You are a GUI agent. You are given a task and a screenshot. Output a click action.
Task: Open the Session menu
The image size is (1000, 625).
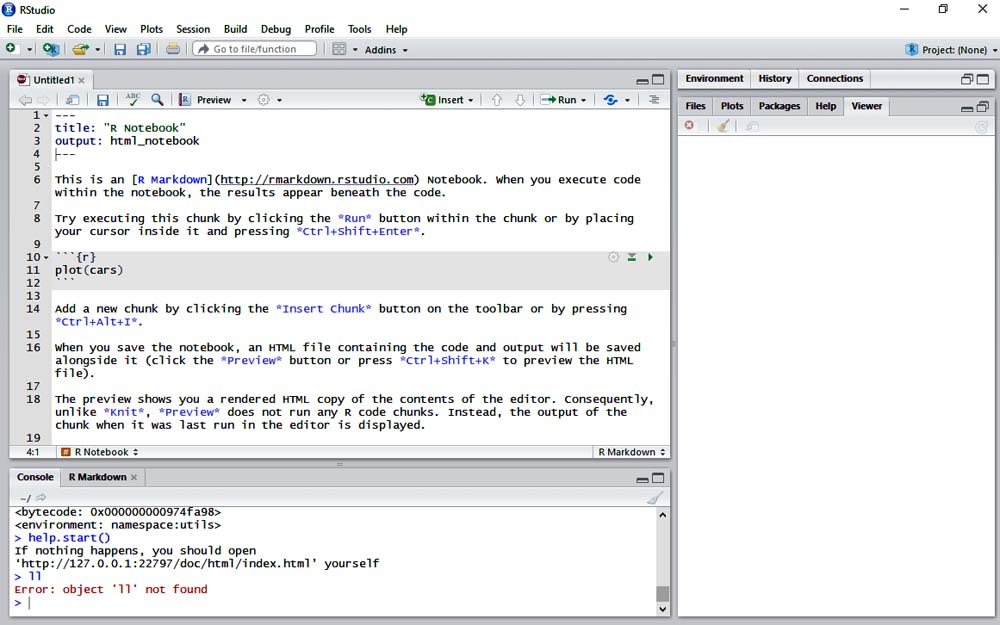click(x=193, y=29)
